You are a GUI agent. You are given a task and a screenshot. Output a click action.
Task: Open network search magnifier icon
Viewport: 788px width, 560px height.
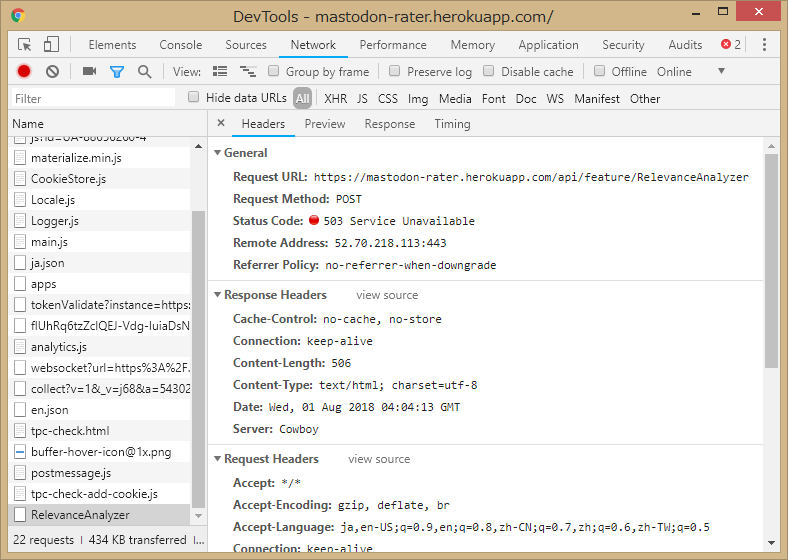click(x=145, y=71)
